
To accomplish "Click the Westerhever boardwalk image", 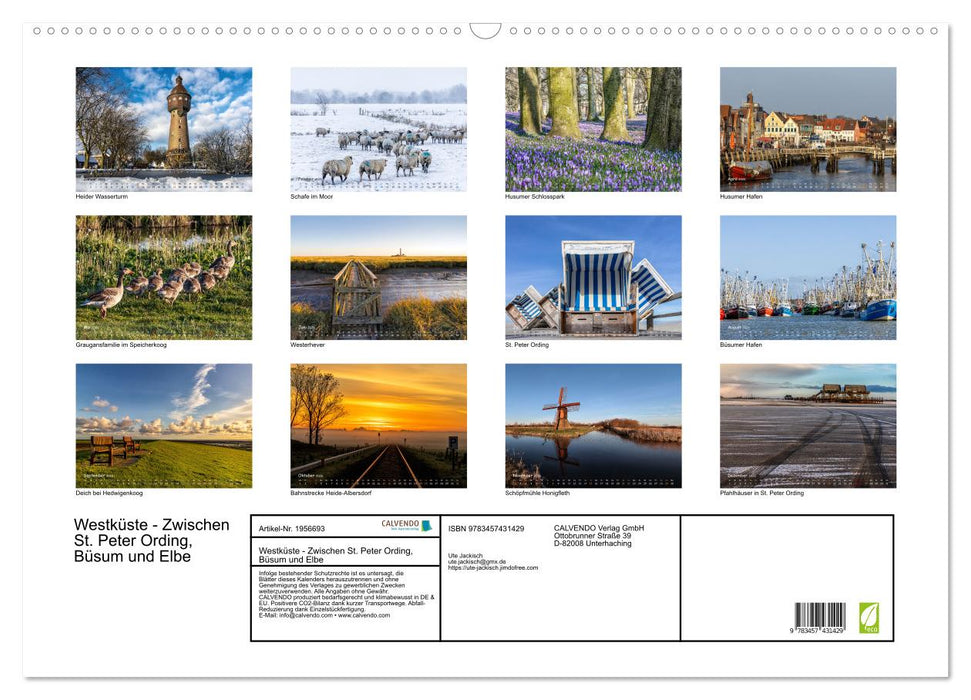I will pyautogui.click(x=378, y=277).
